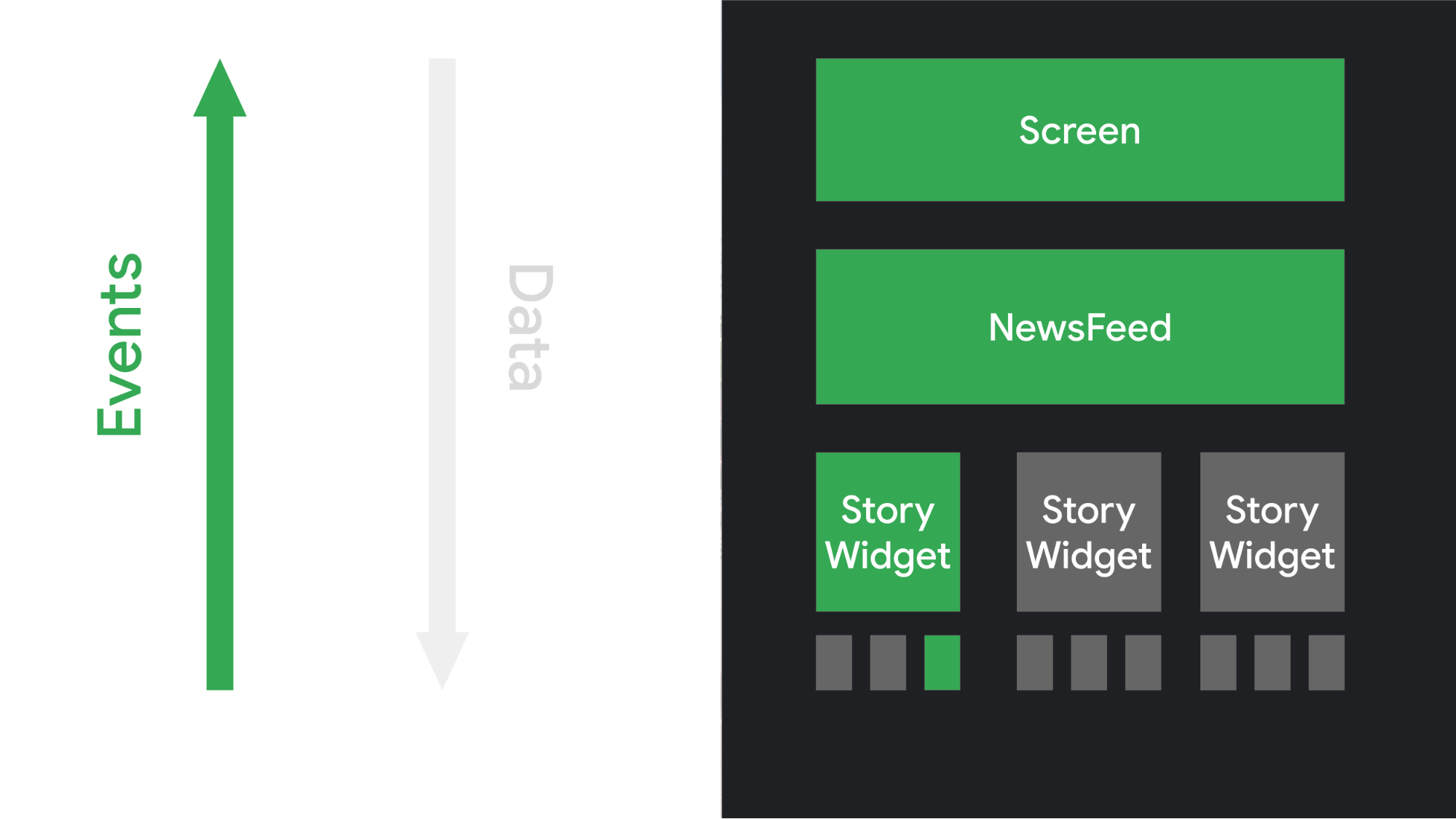Select the highlighted green sub-item widget
1456x819 pixels.
click(x=942, y=662)
